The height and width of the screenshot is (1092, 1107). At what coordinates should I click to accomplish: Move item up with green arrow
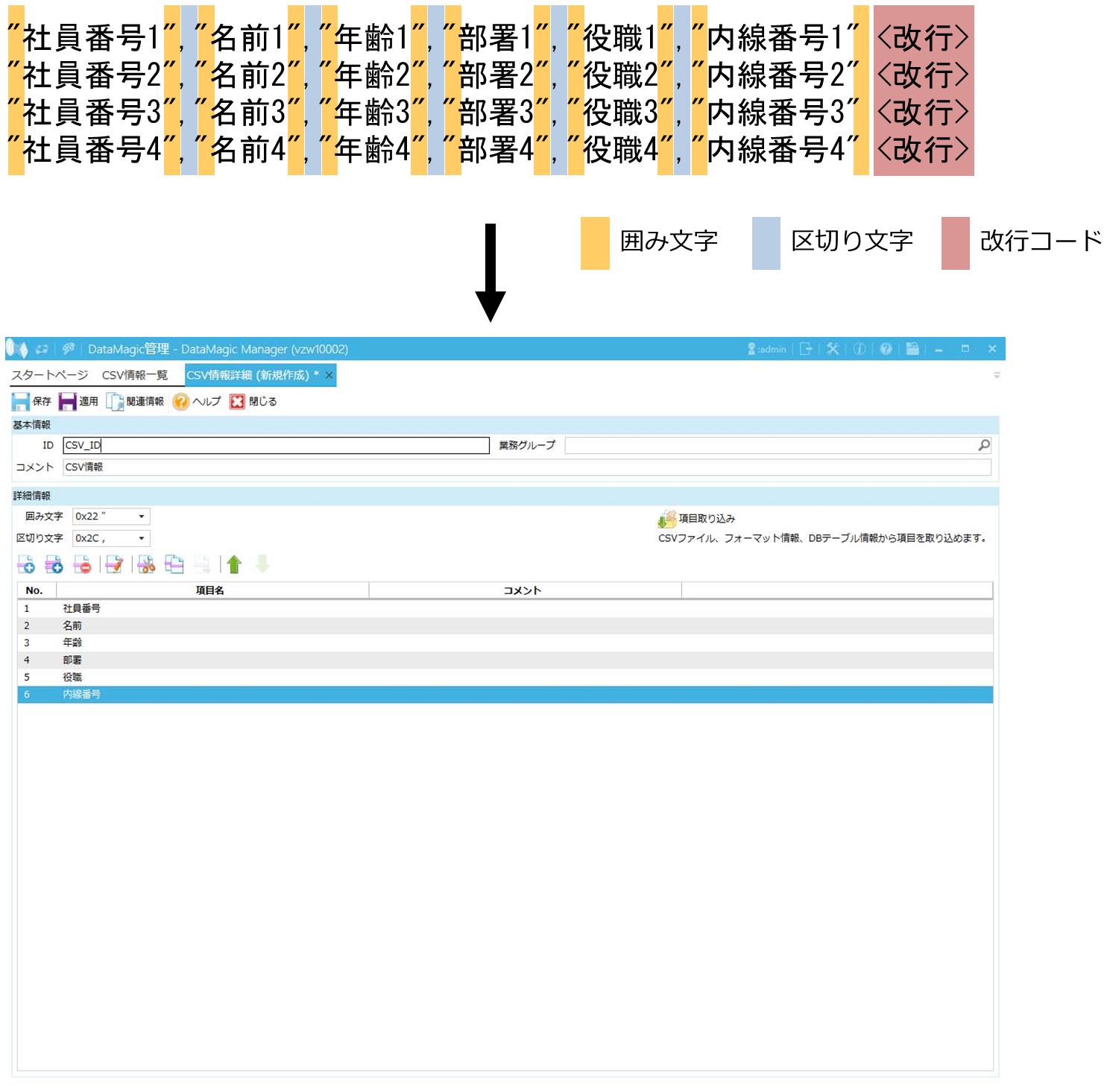point(234,565)
